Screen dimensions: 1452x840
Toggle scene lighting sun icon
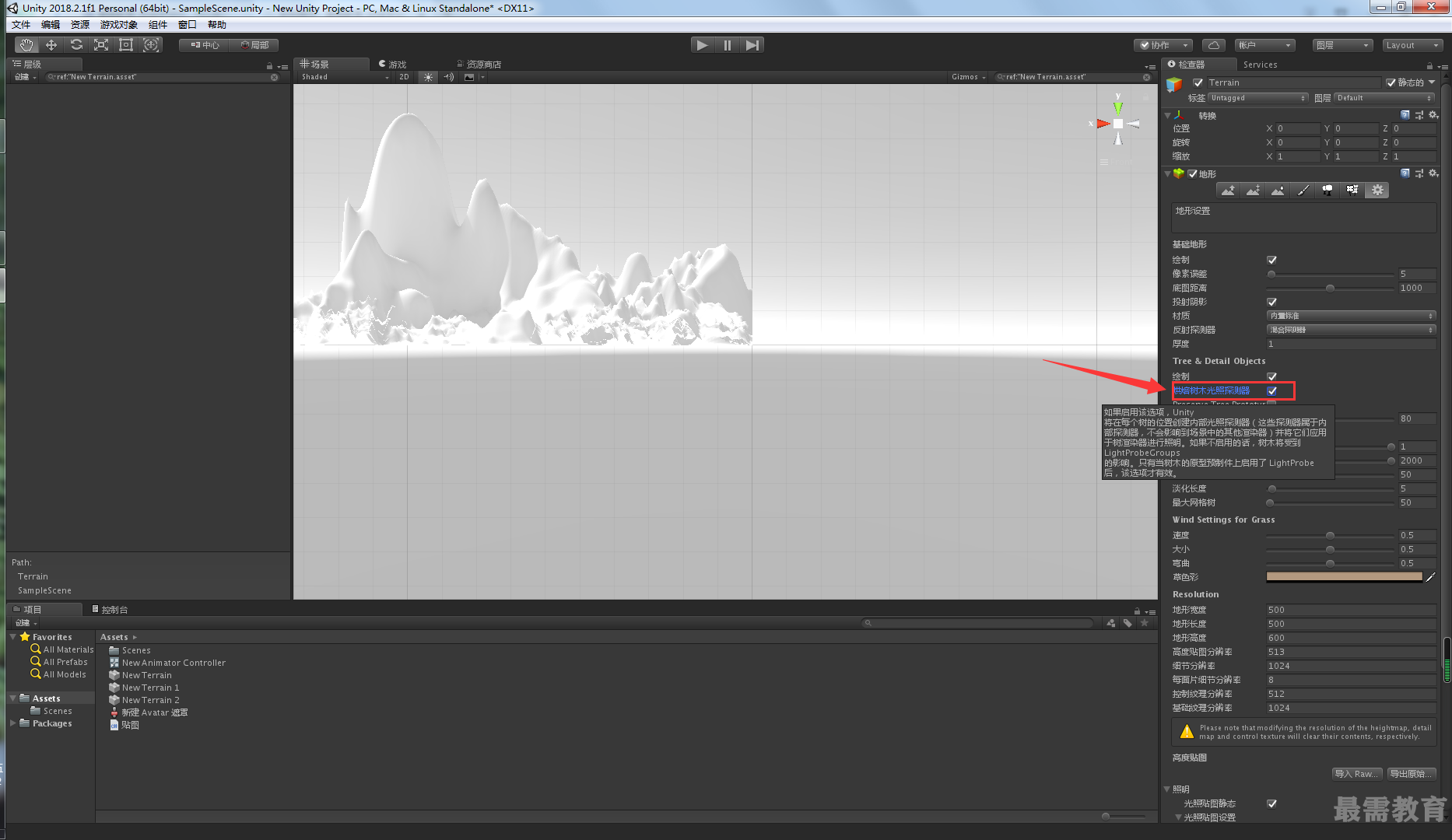coord(428,77)
